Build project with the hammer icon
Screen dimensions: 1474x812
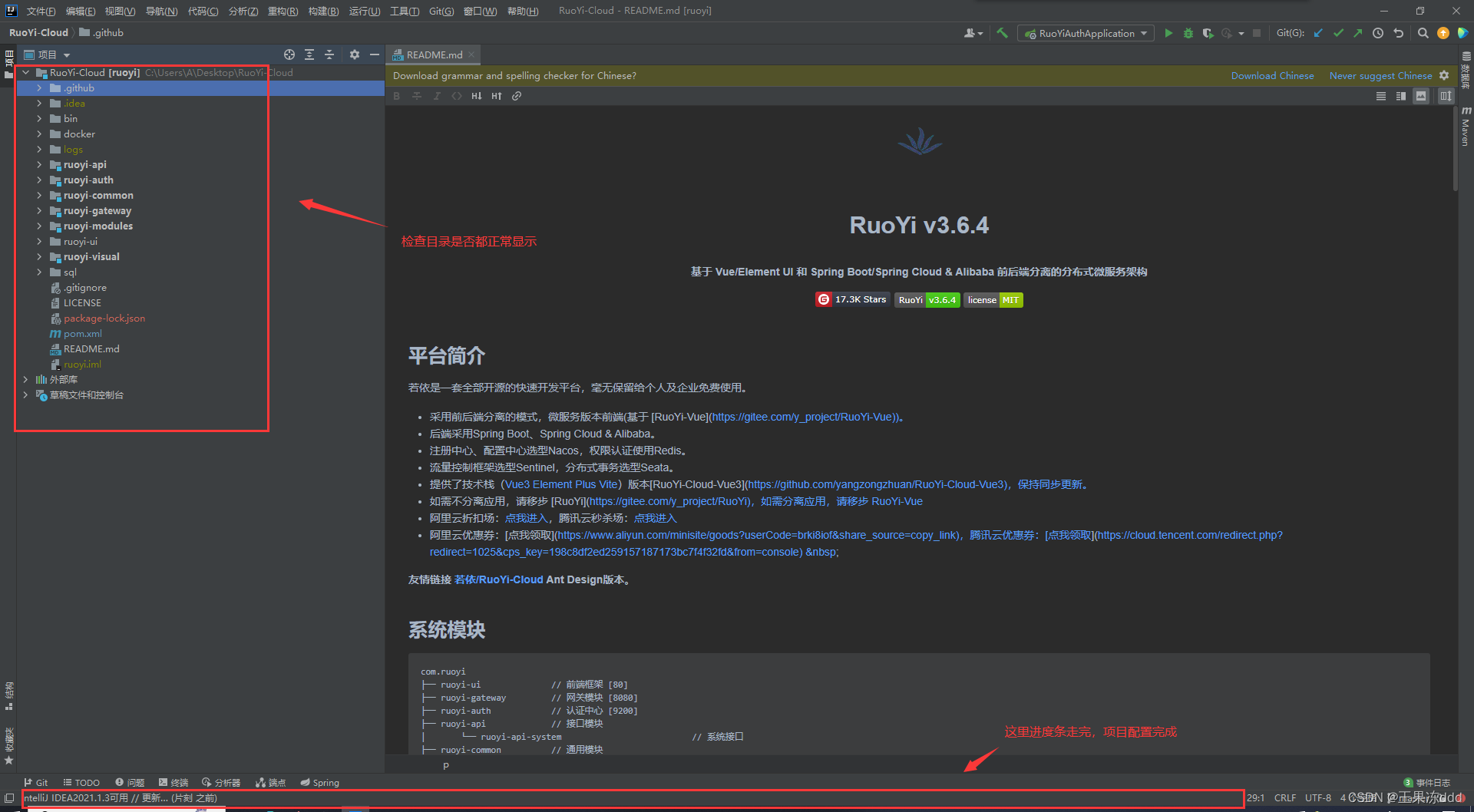tap(1002, 33)
